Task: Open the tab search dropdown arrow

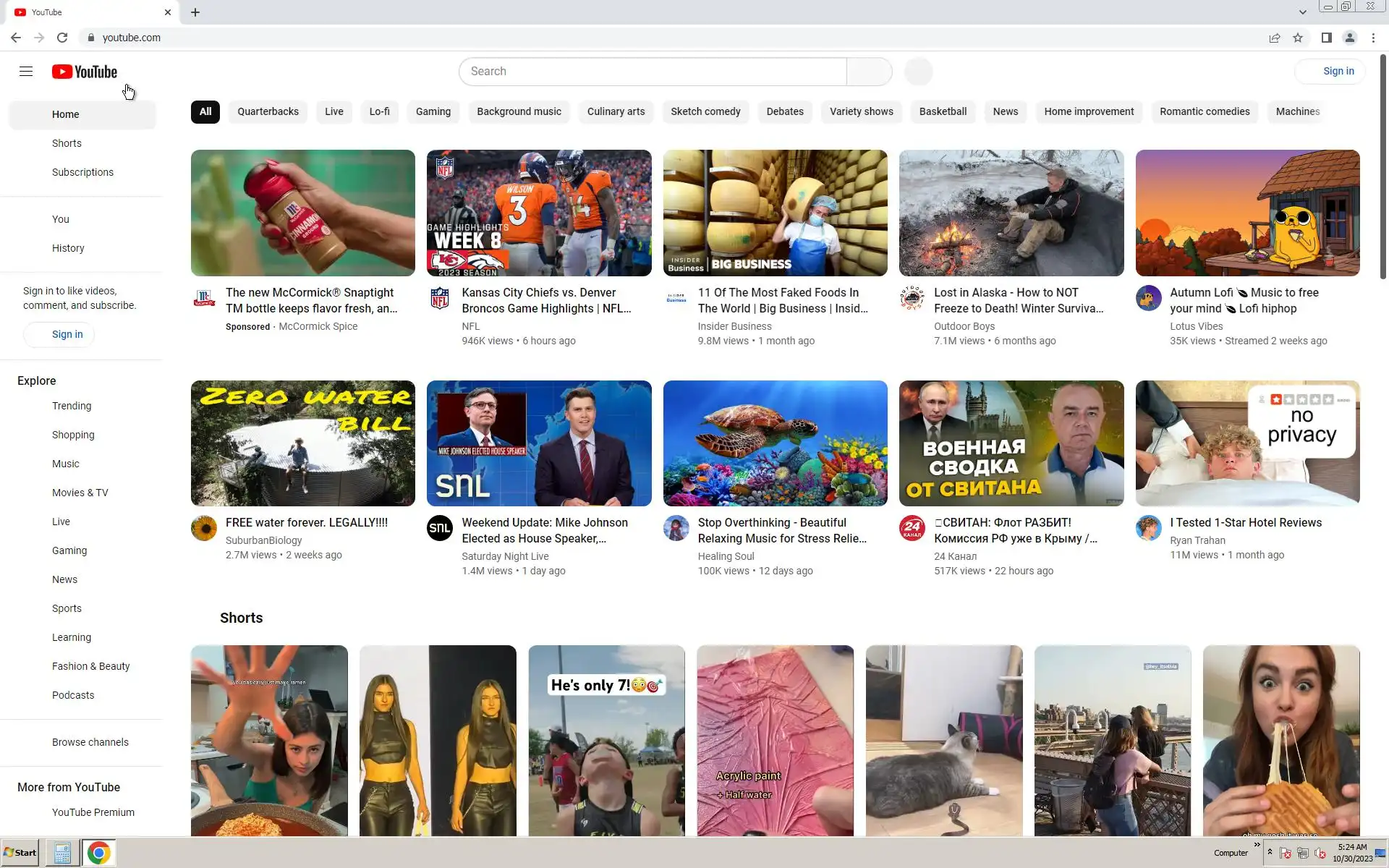Action: (x=1302, y=12)
